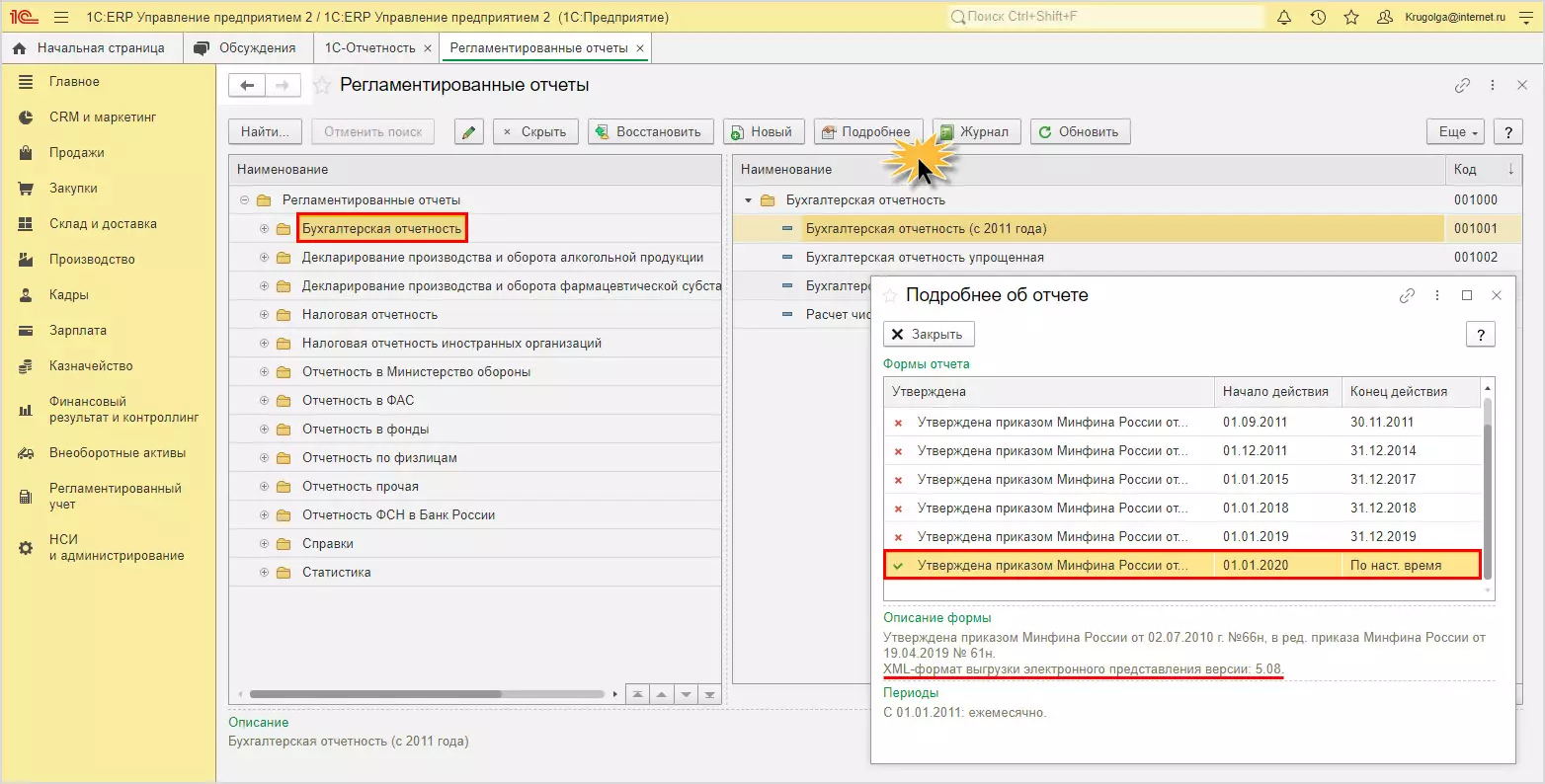Open three-dot menu in Подробнее об отчете dialog
The height and width of the screenshot is (784, 1545).
(x=1437, y=295)
